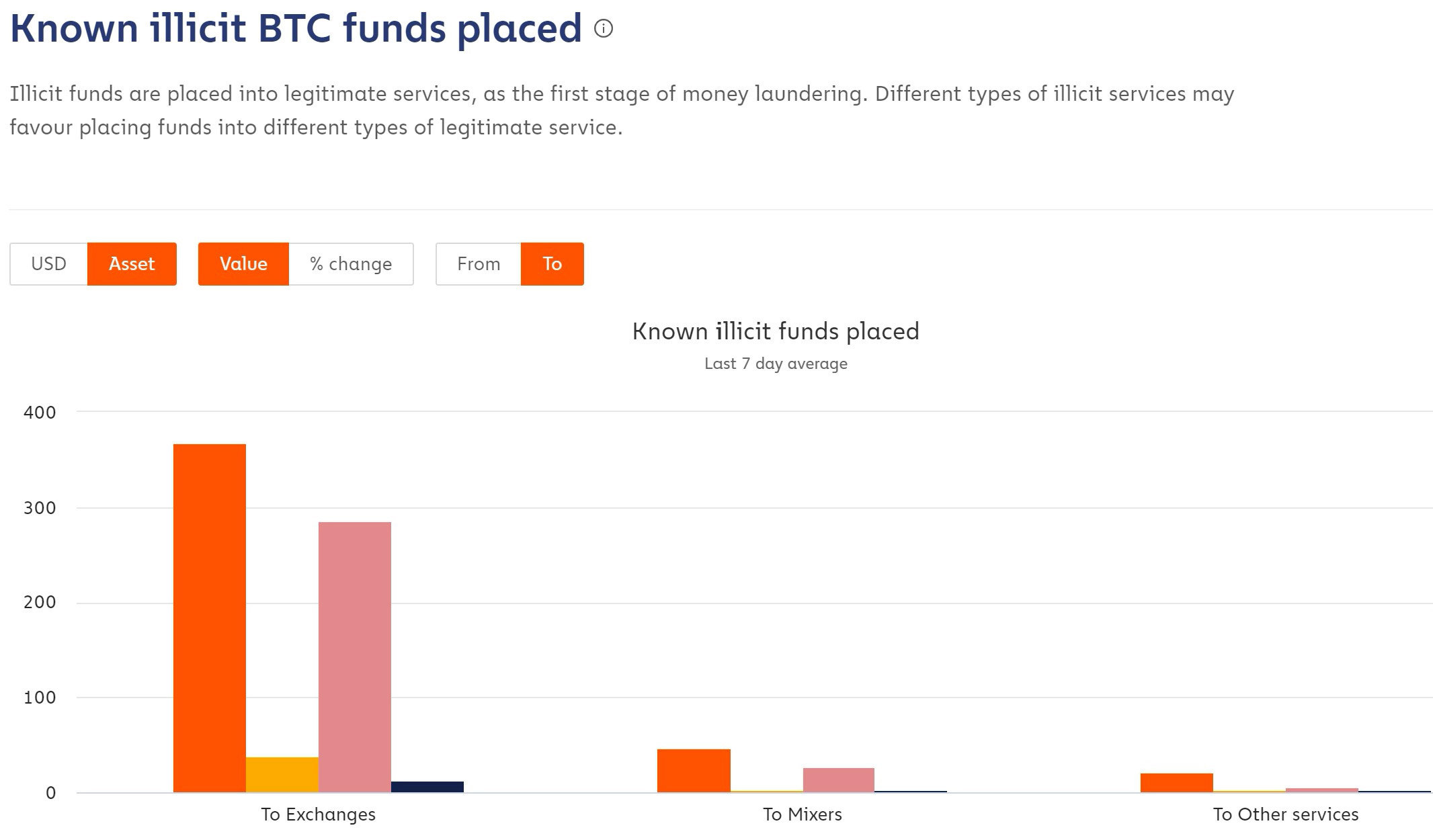The height and width of the screenshot is (840, 1433).
Task: Click the Last 7 day average subtitle
Action: click(776, 364)
